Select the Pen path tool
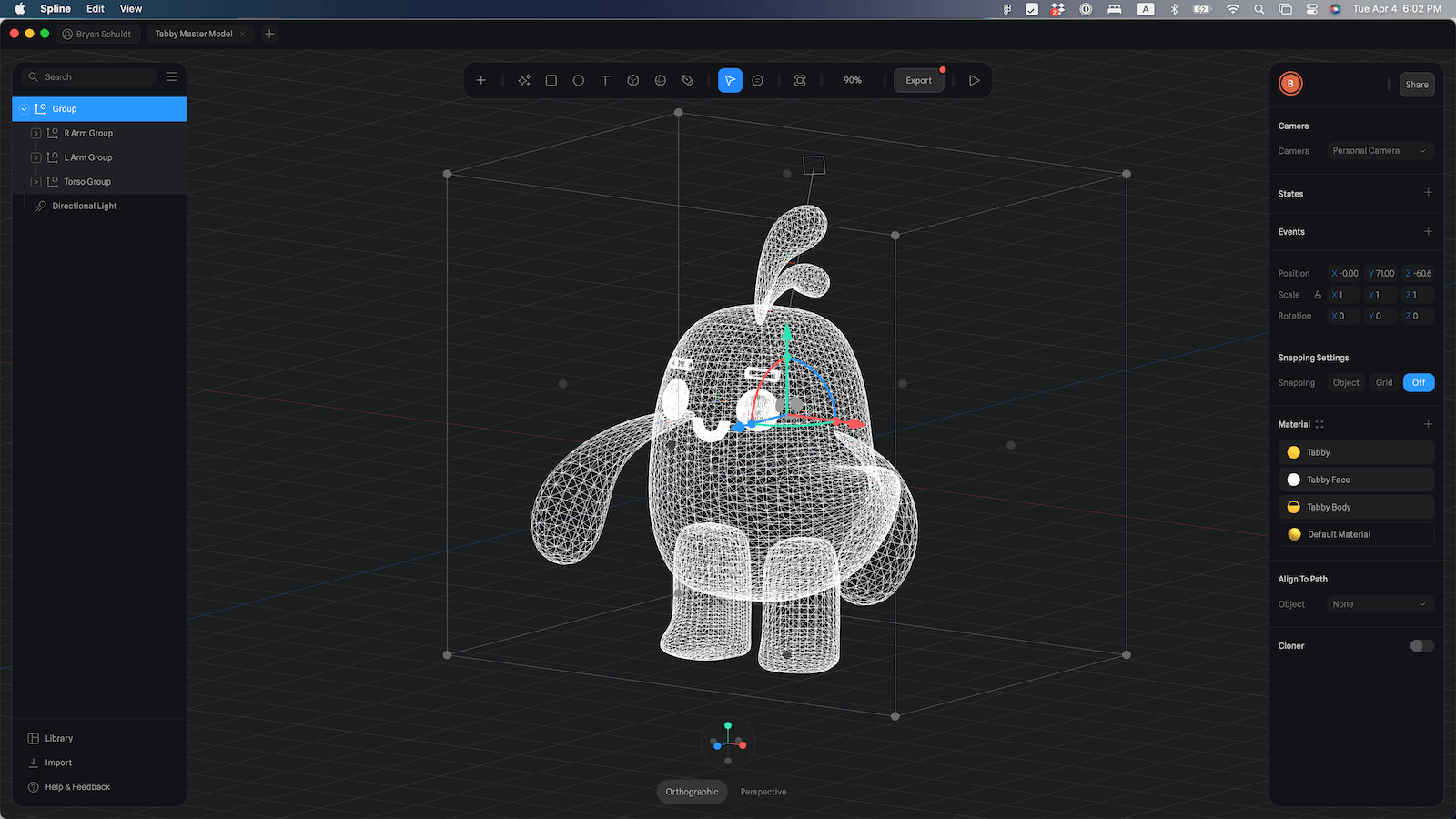 coord(688,80)
